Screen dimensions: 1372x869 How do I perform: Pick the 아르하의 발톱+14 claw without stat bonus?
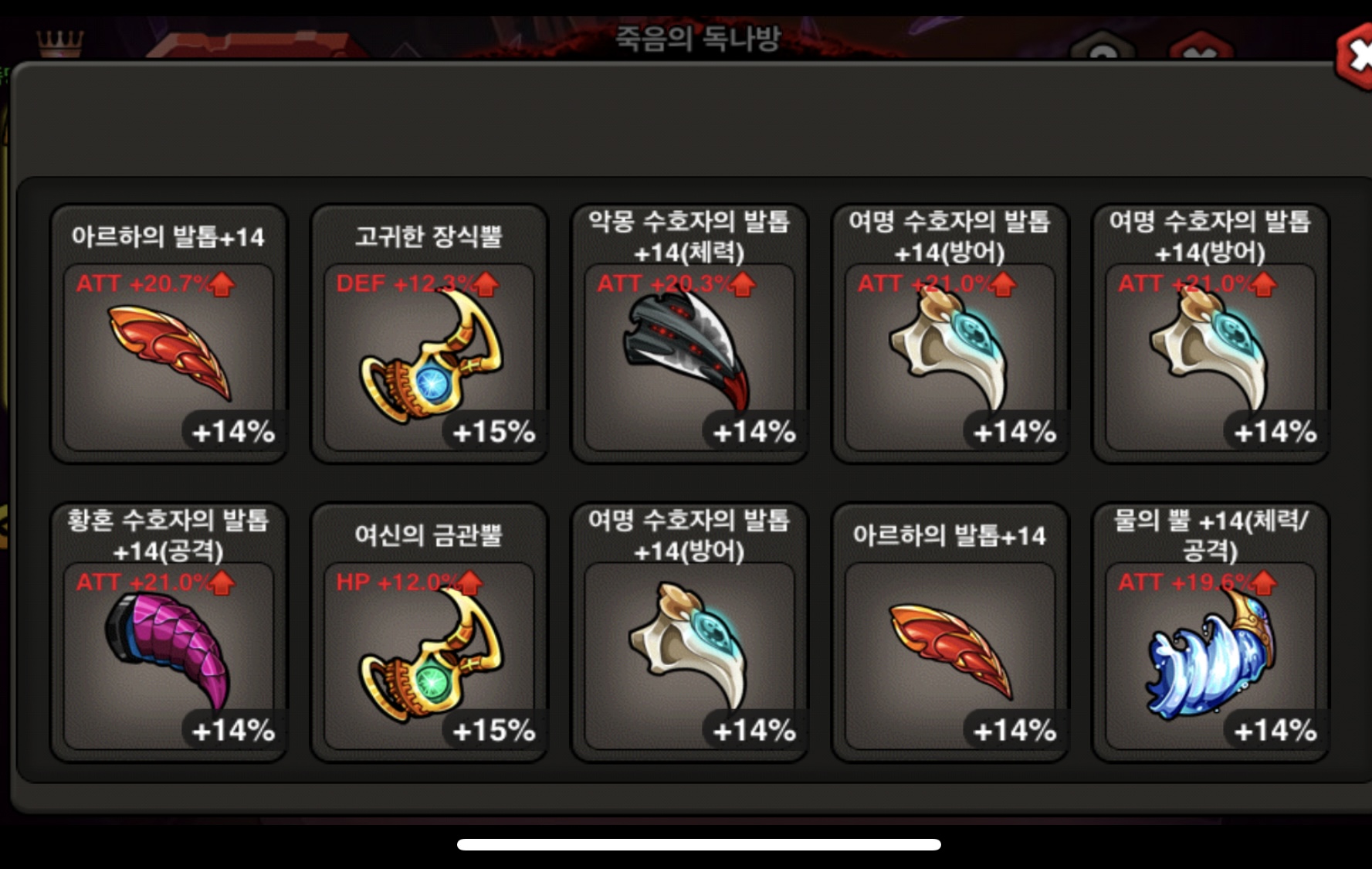click(x=950, y=632)
